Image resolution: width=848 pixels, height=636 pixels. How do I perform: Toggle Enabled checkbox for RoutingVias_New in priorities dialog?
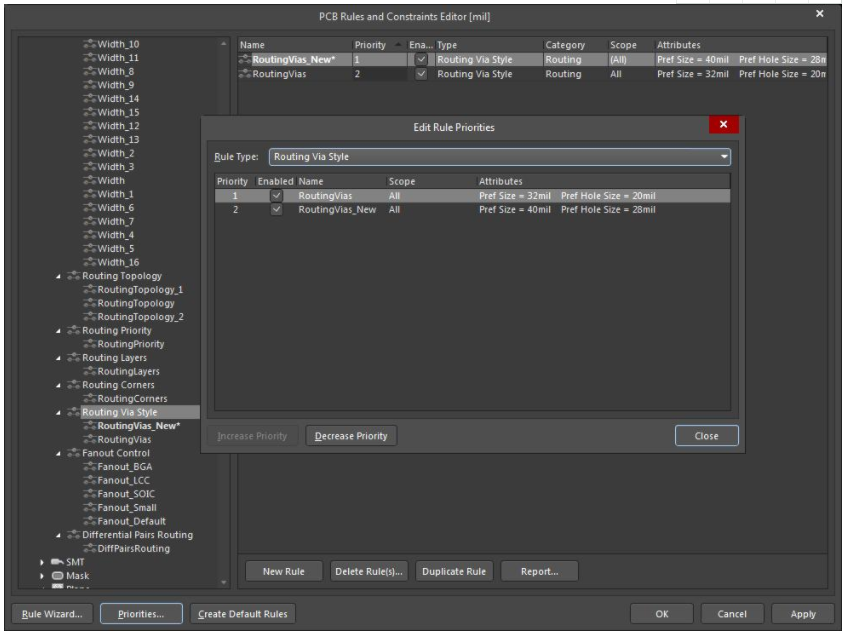(277, 210)
